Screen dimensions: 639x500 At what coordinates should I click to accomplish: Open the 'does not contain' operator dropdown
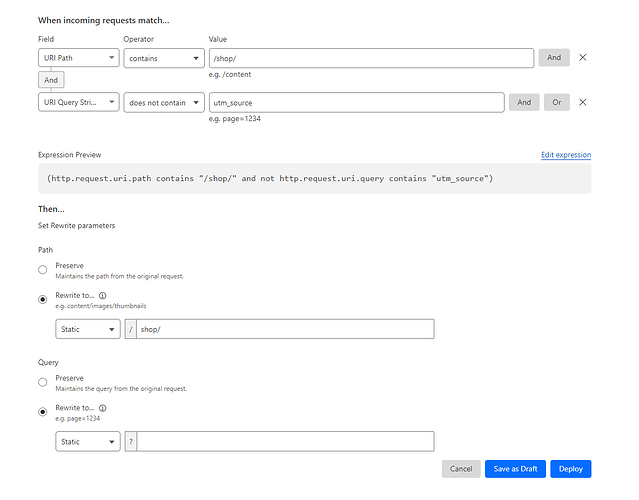pyautogui.click(x=165, y=102)
